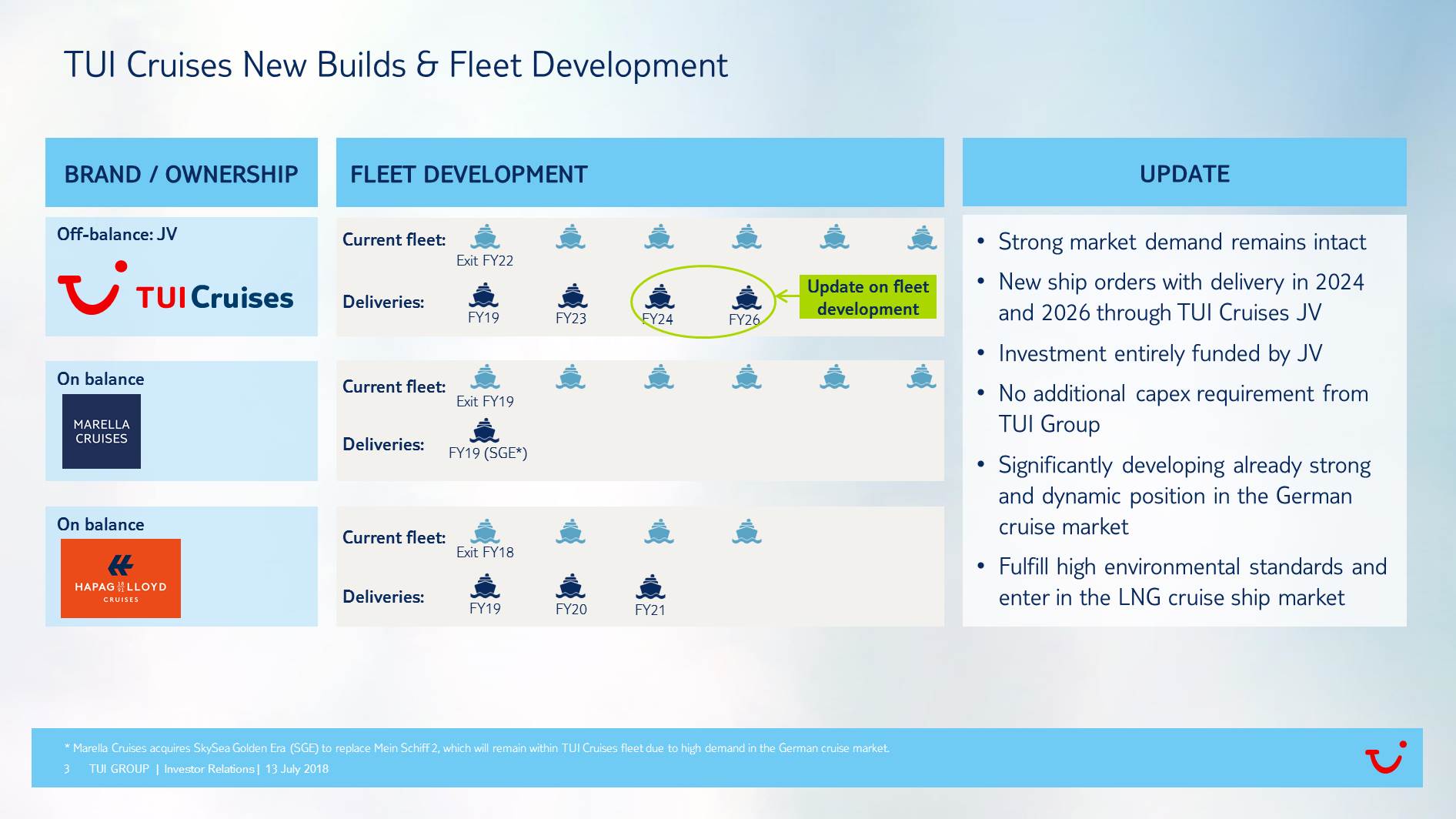This screenshot has height=819, width=1456.
Task: Select the "FY19 (SGE*)" label
Action: (488, 453)
